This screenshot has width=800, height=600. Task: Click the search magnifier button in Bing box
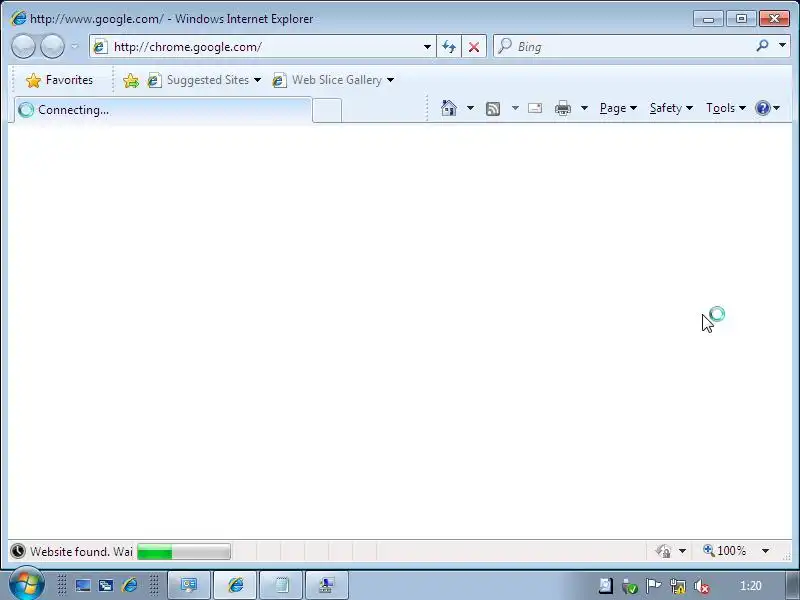(x=762, y=46)
